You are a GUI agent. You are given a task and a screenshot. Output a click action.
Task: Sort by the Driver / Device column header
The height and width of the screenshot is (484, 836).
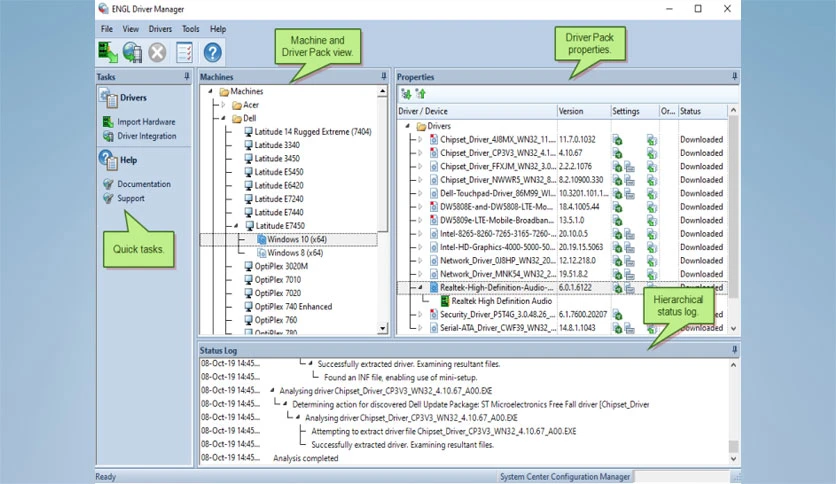point(477,111)
